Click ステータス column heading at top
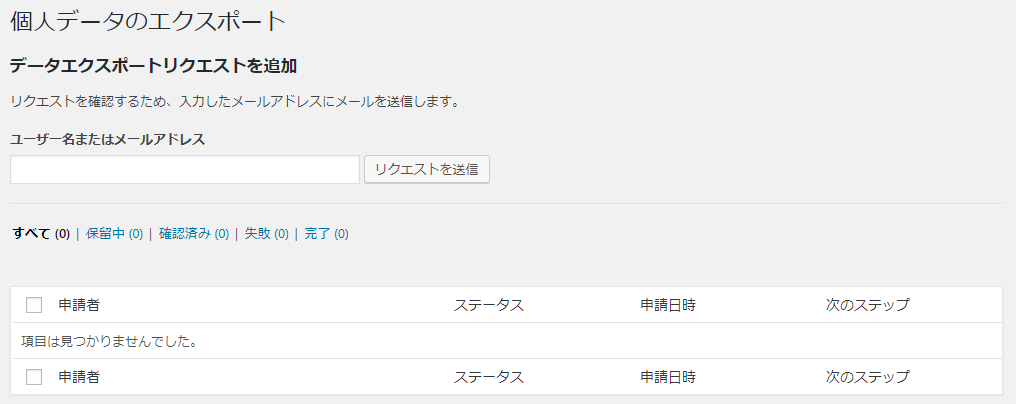Image resolution: width=1016 pixels, height=404 pixels. coord(489,305)
